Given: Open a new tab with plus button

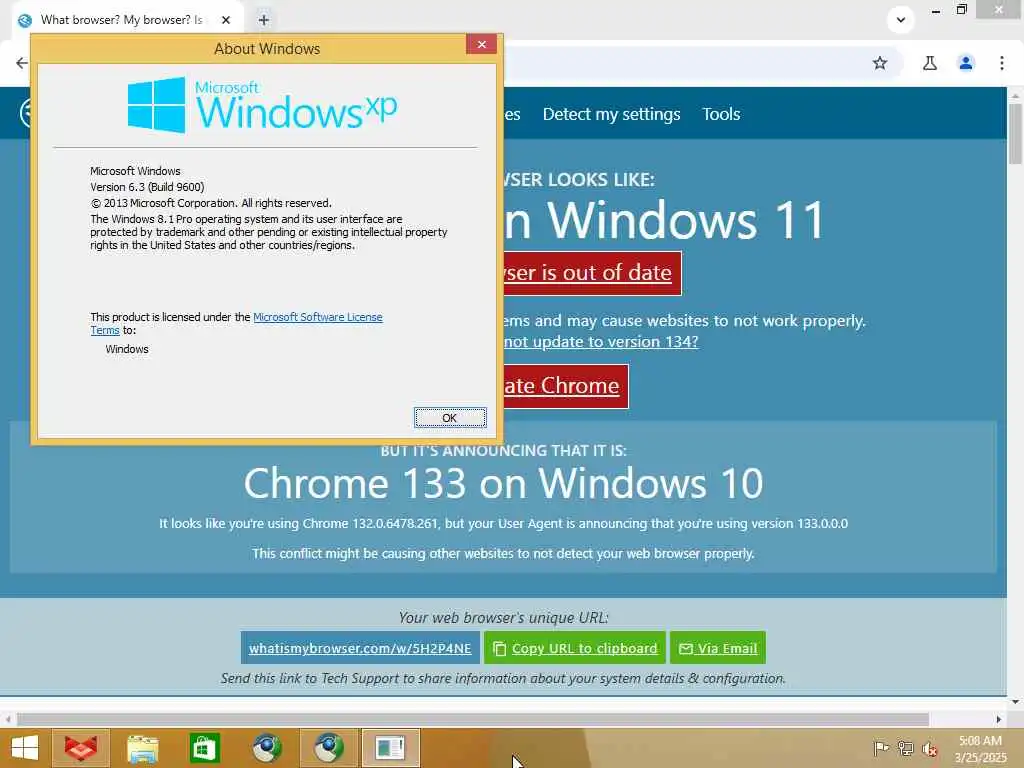Looking at the screenshot, I should [x=263, y=20].
